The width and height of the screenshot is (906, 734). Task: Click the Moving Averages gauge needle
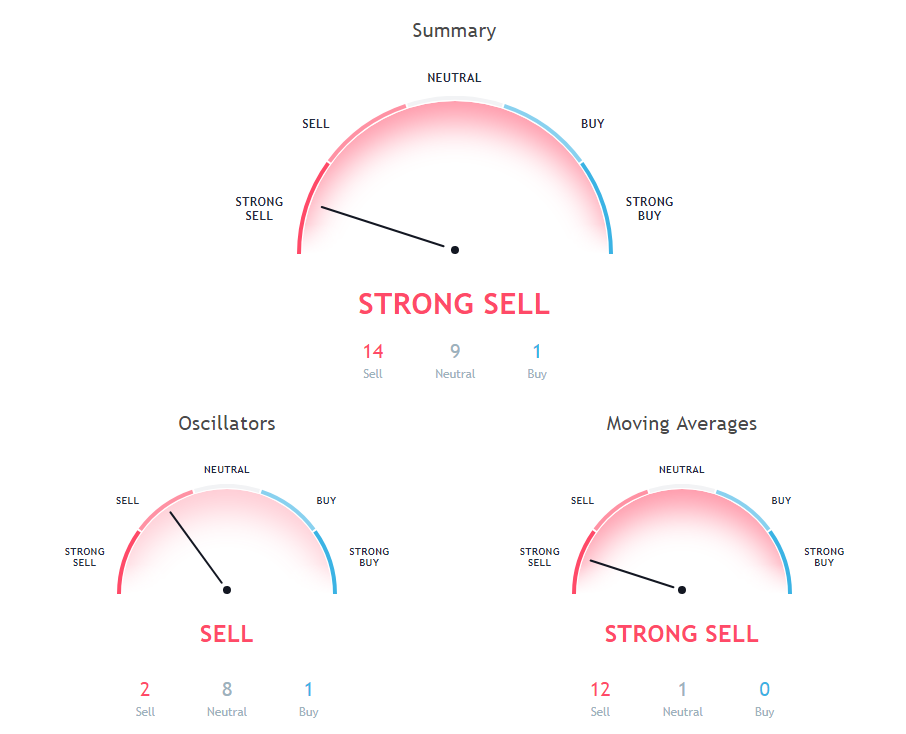point(636,575)
